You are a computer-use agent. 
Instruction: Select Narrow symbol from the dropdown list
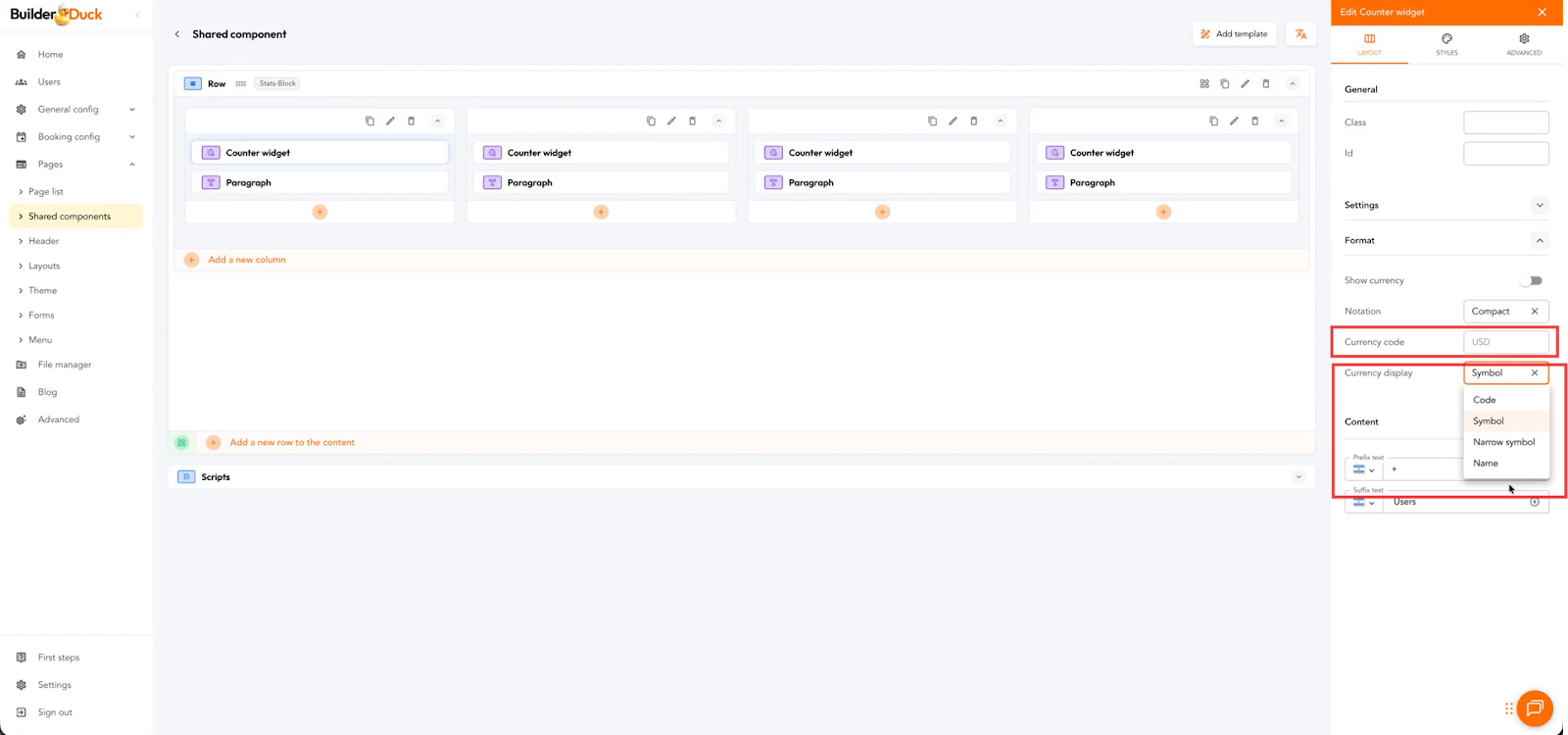coord(1503,442)
